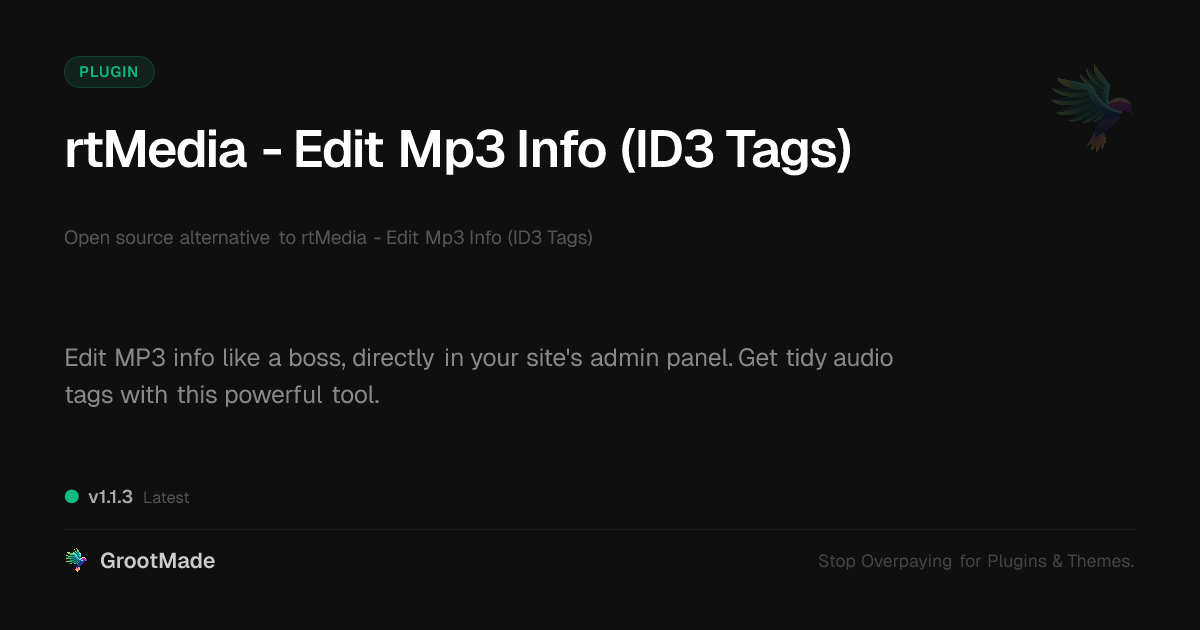Click the "Latest" version label

pyautogui.click(x=166, y=498)
